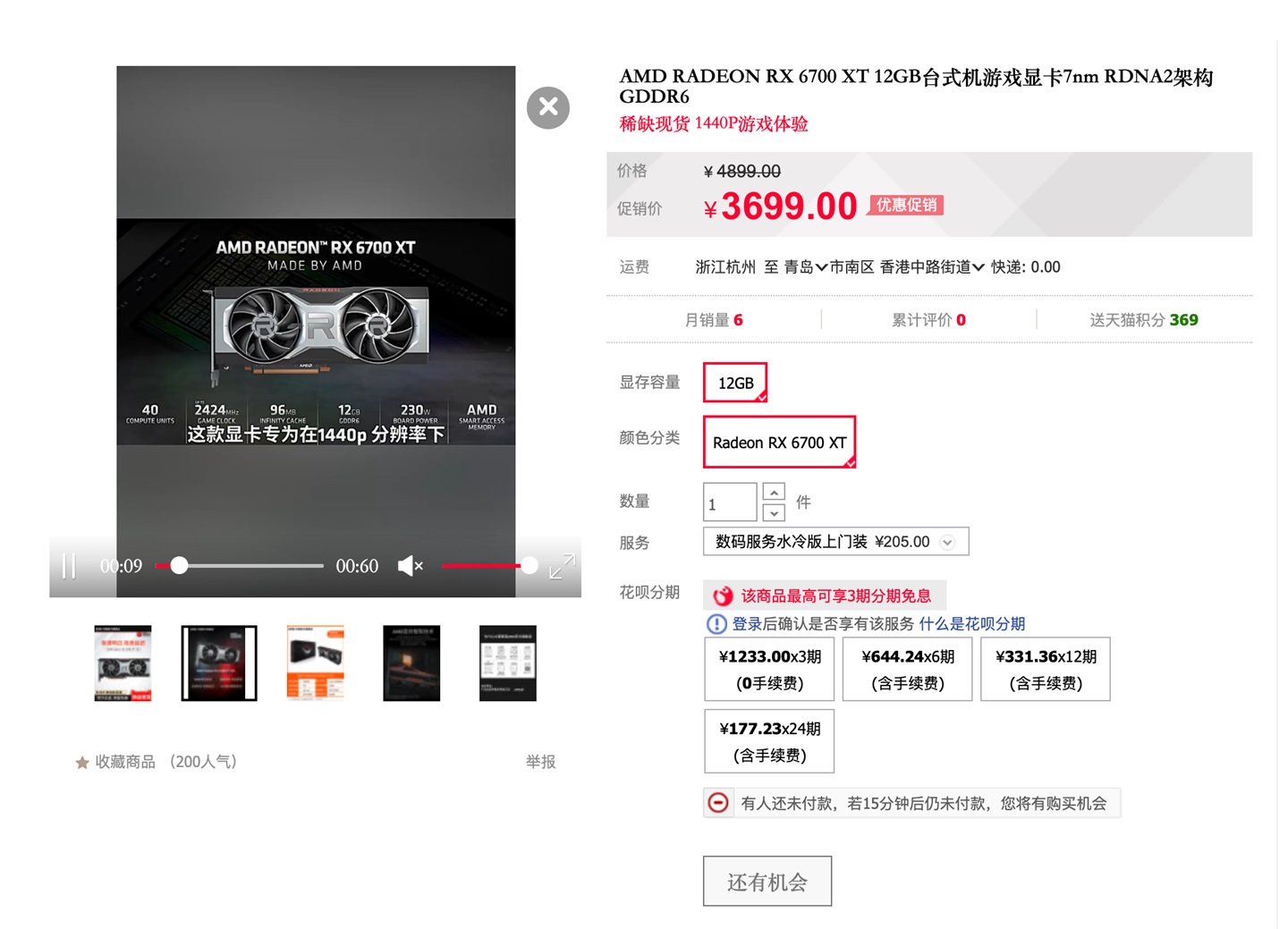Increase quantity with up arrow

774,492
